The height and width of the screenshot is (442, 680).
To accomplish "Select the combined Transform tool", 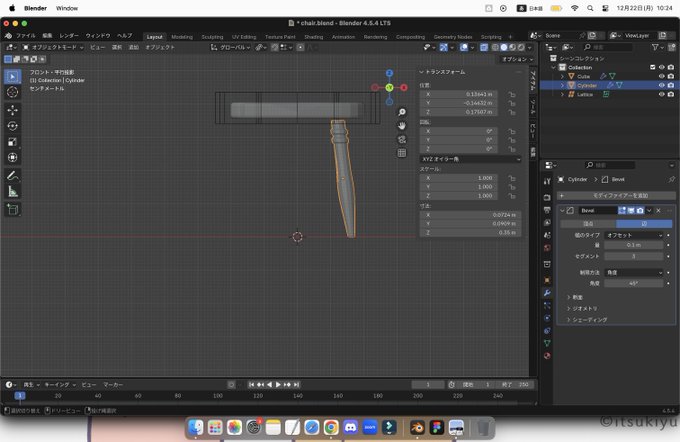I will (13, 157).
